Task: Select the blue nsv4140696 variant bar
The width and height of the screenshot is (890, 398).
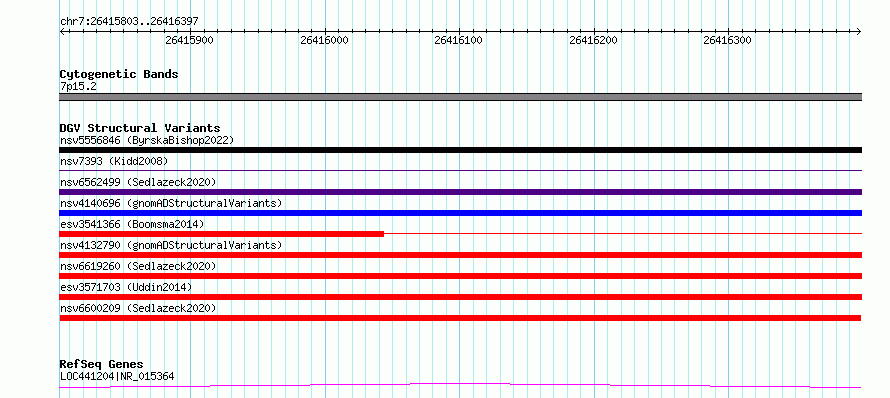Action: point(460,213)
